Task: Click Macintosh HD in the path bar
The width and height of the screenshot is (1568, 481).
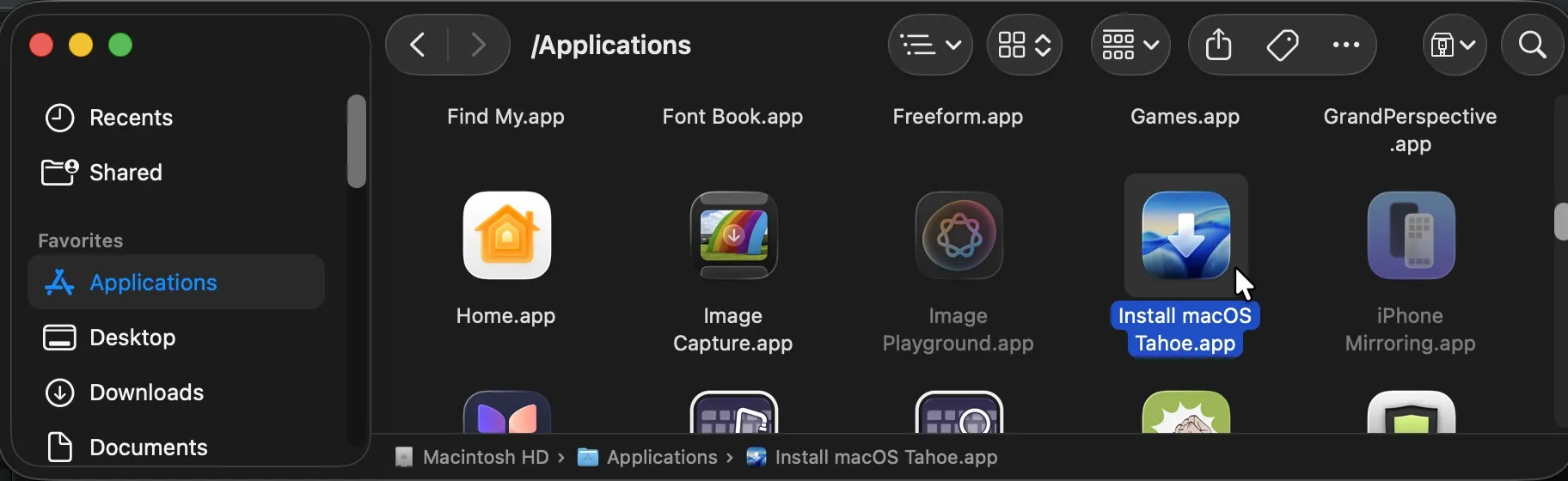Action: [485, 457]
